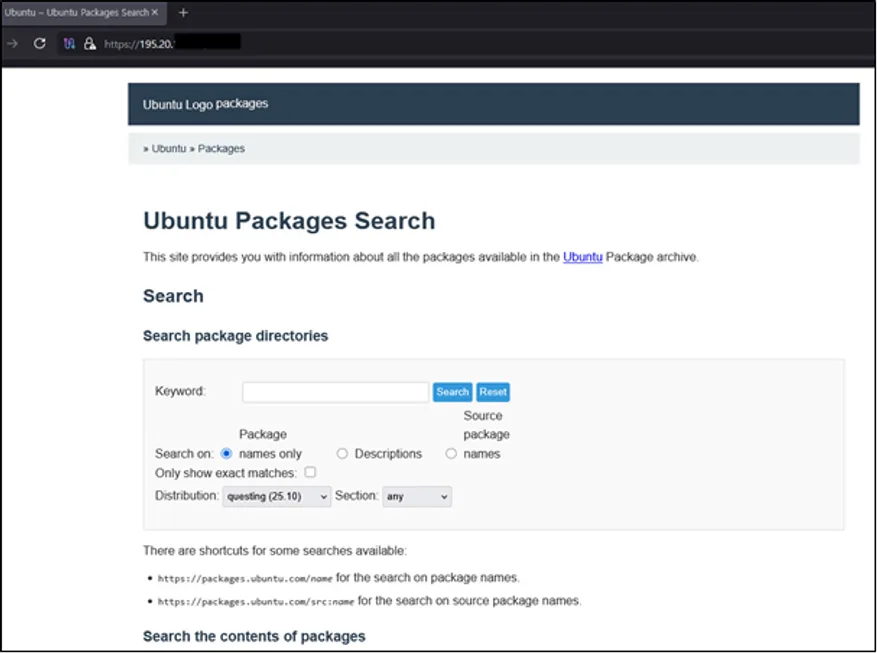Click the packages.ubuntu.com/src:name shortcut text
The height and width of the screenshot is (653, 877).
(x=256, y=602)
